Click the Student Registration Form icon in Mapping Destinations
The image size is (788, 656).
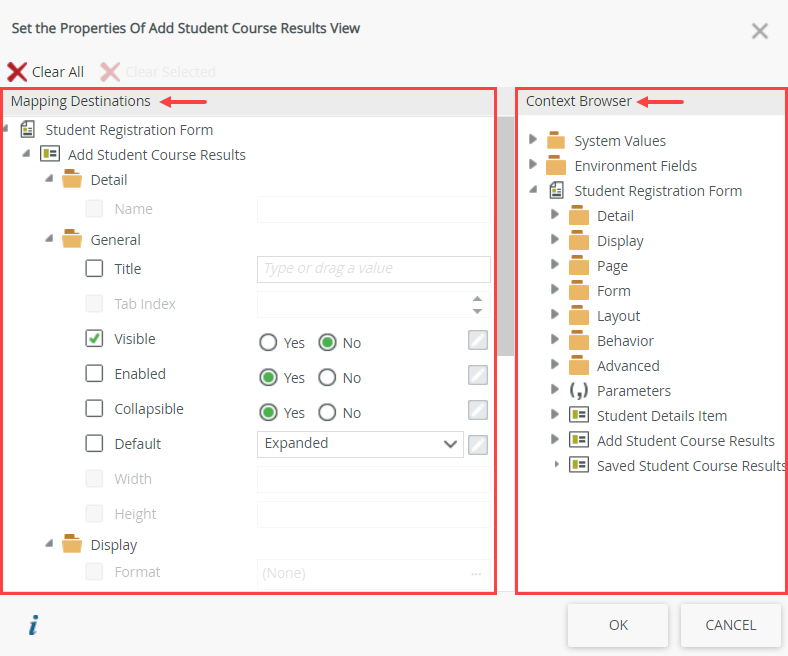(x=28, y=130)
